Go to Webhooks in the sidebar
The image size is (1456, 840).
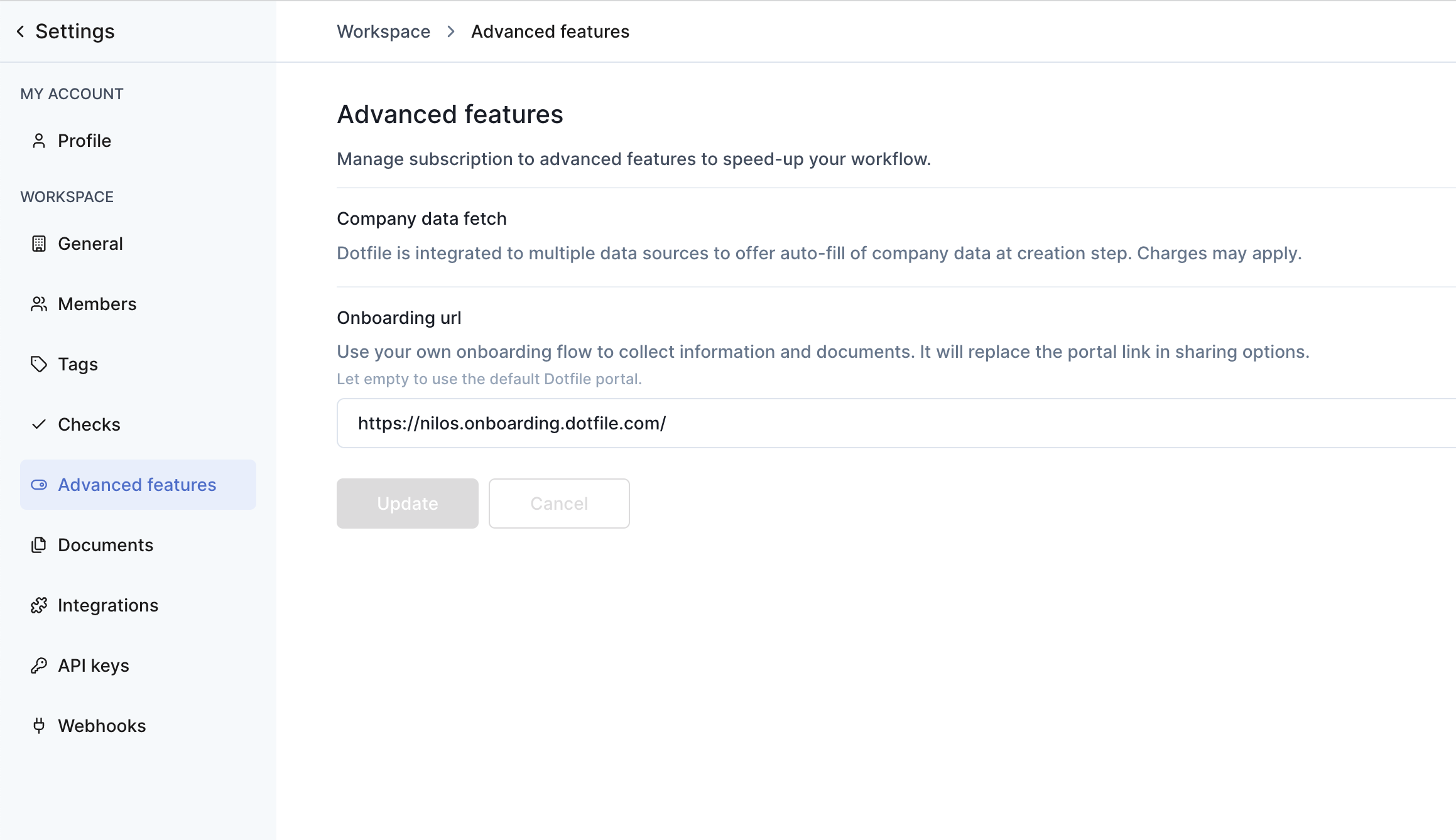point(102,726)
